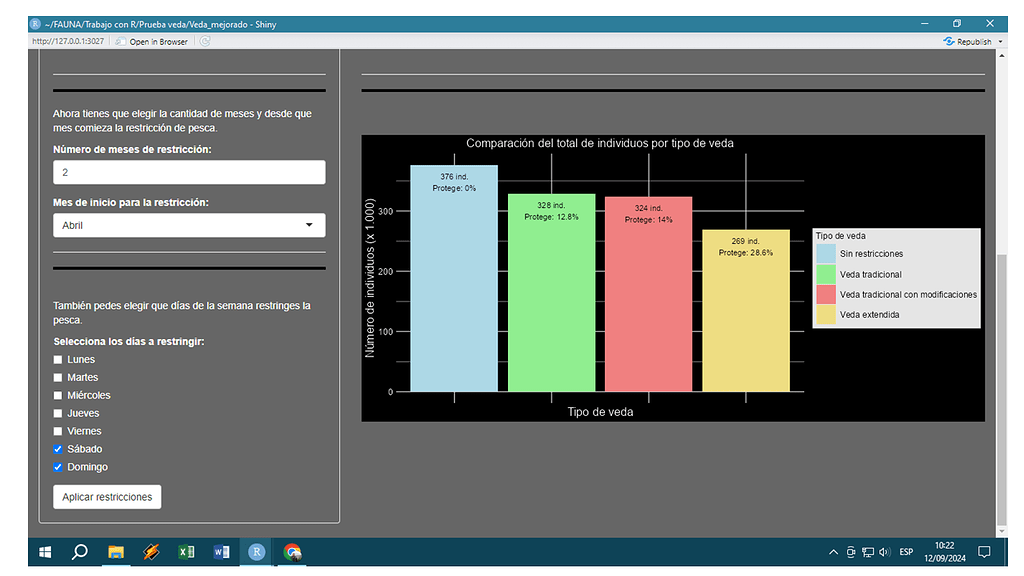The width and height of the screenshot is (1024, 576).
Task: Open RStudio from the taskbar
Action: pyautogui.click(x=256, y=551)
